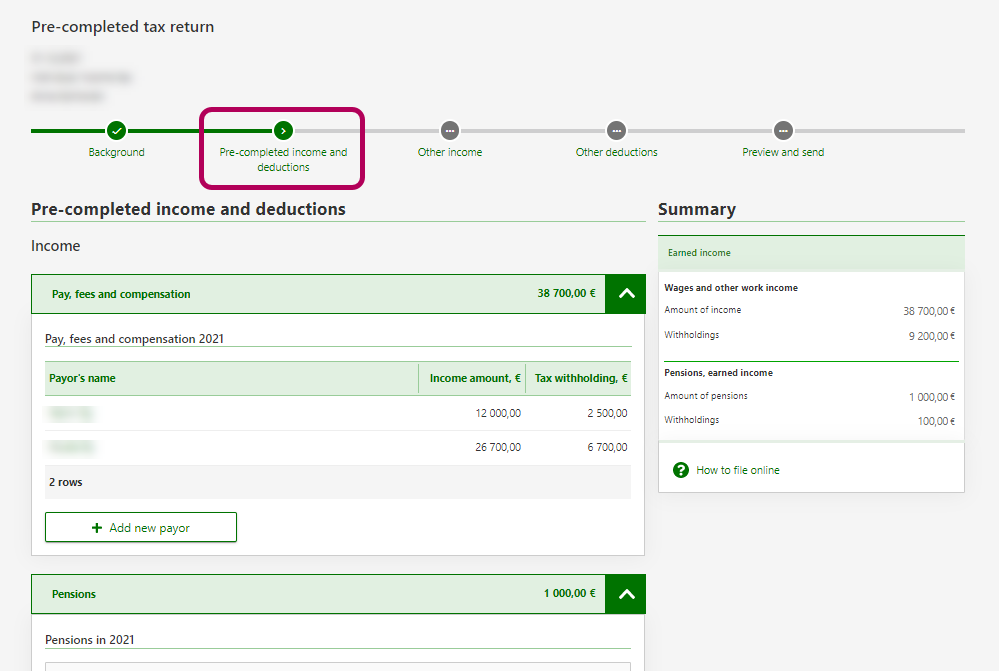Open the Other deductions step label
The width and height of the screenshot is (999, 671).
click(x=616, y=153)
